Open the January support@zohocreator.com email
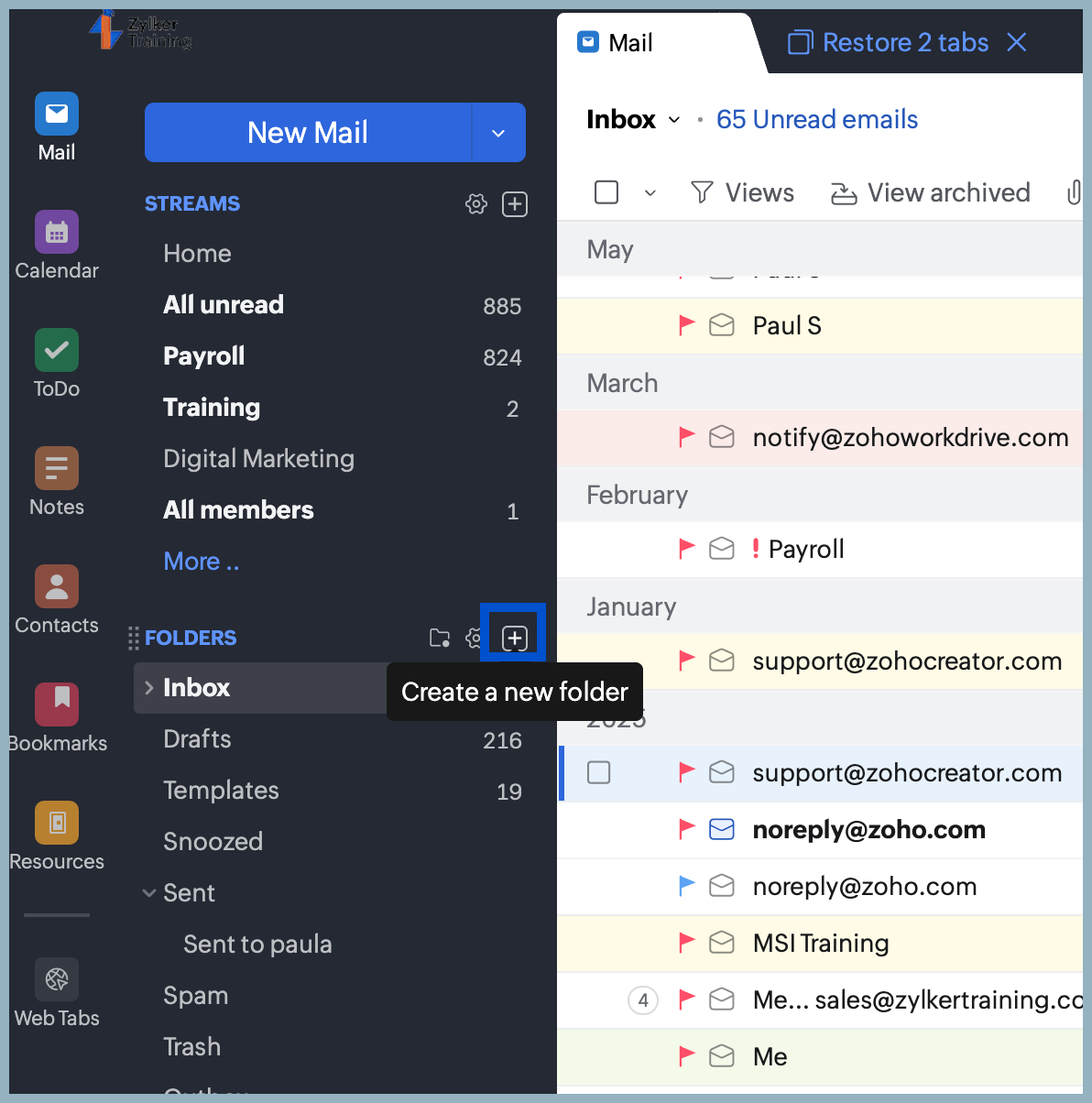The height and width of the screenshot is (1103, 1092). coord(820,661)
